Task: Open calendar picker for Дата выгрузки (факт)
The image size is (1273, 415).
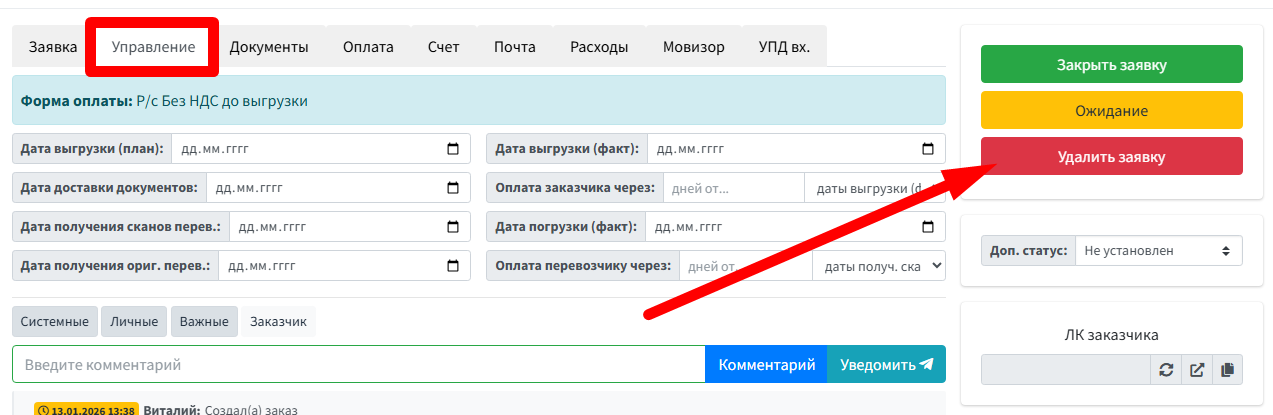Action: pyautogui.click(x=928, y=149)
